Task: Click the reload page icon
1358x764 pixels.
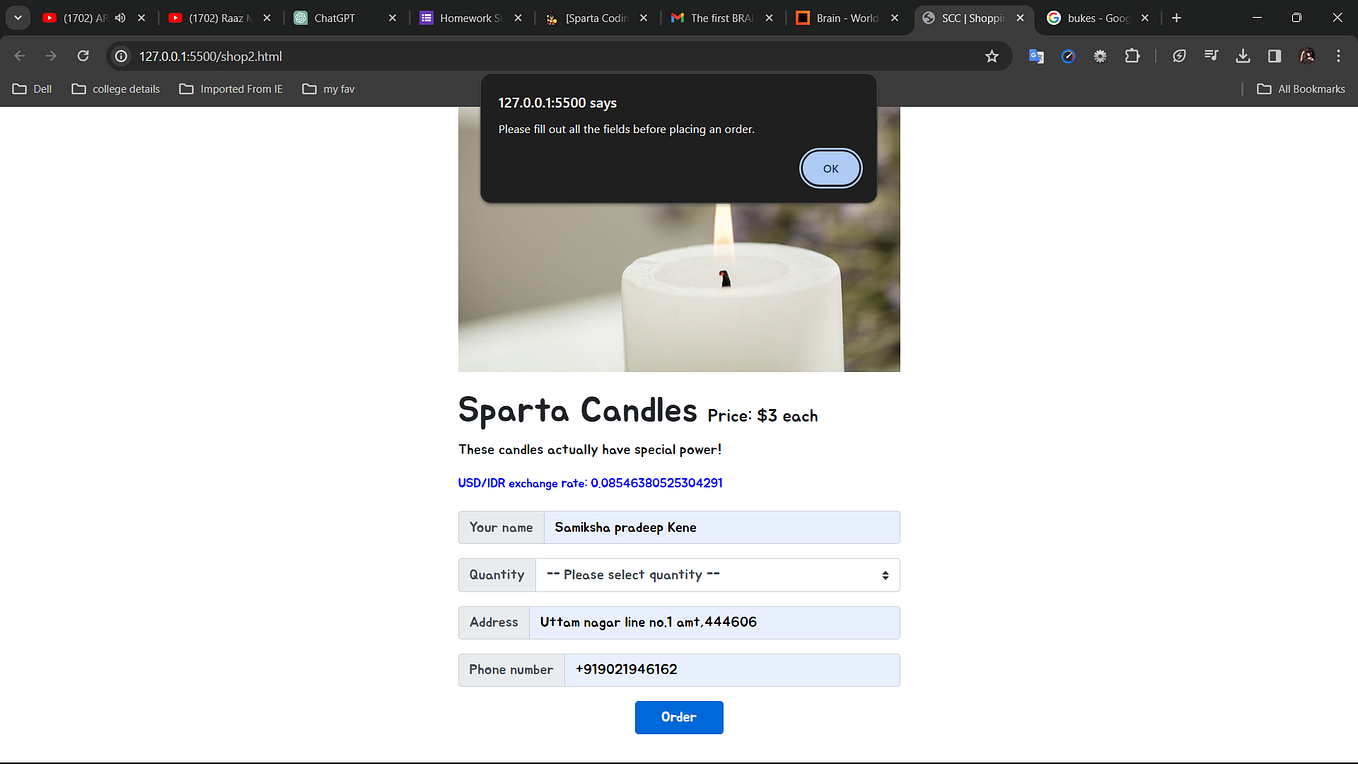Action: point(83,56)
